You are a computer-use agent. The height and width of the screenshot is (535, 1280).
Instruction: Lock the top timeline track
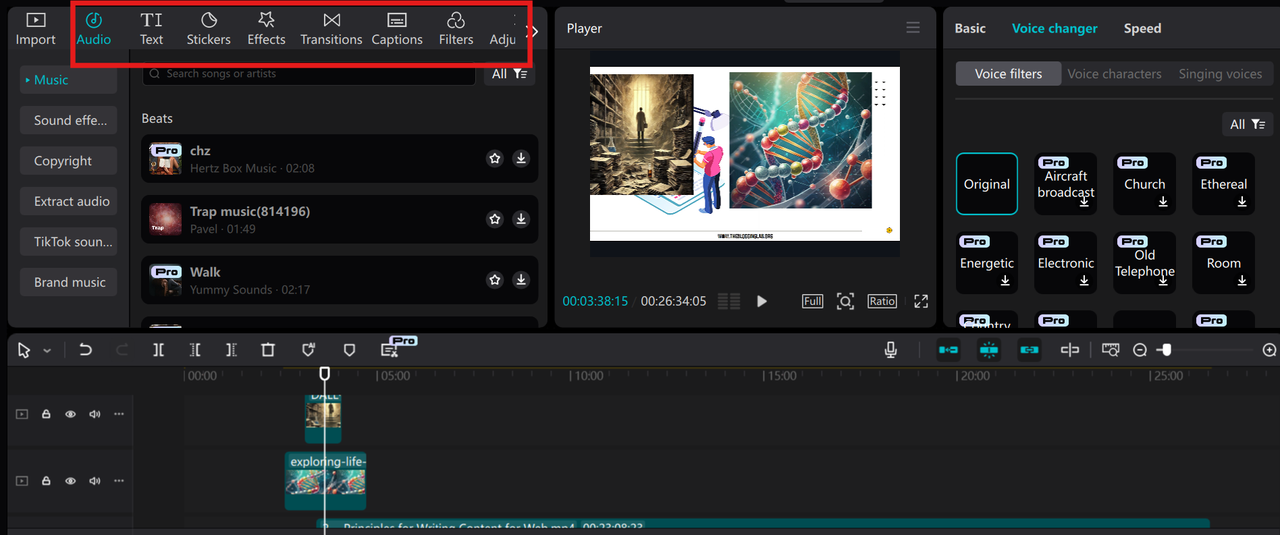(46, 414)
